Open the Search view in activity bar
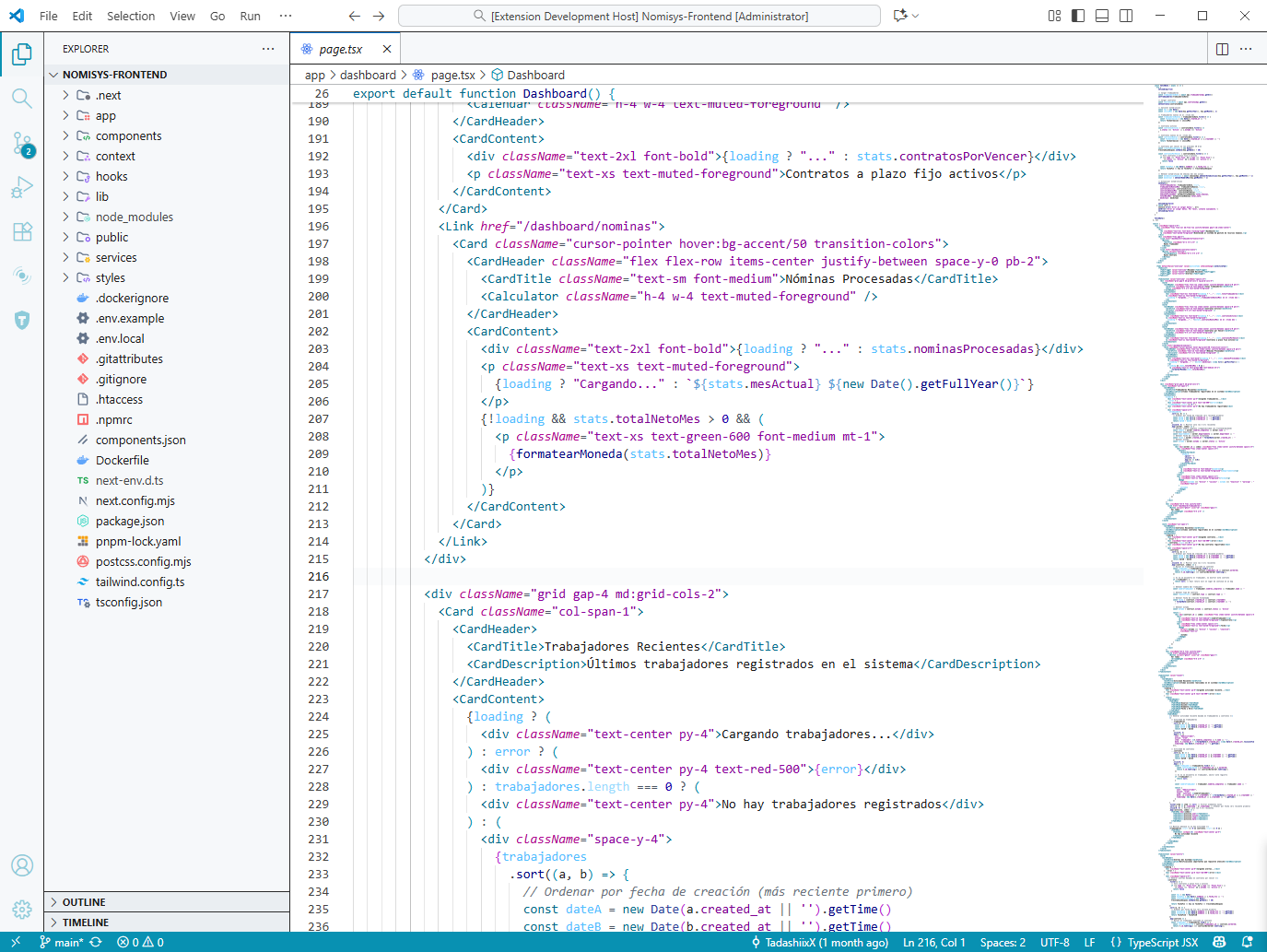1267x952 pixels. coord(22,98)
